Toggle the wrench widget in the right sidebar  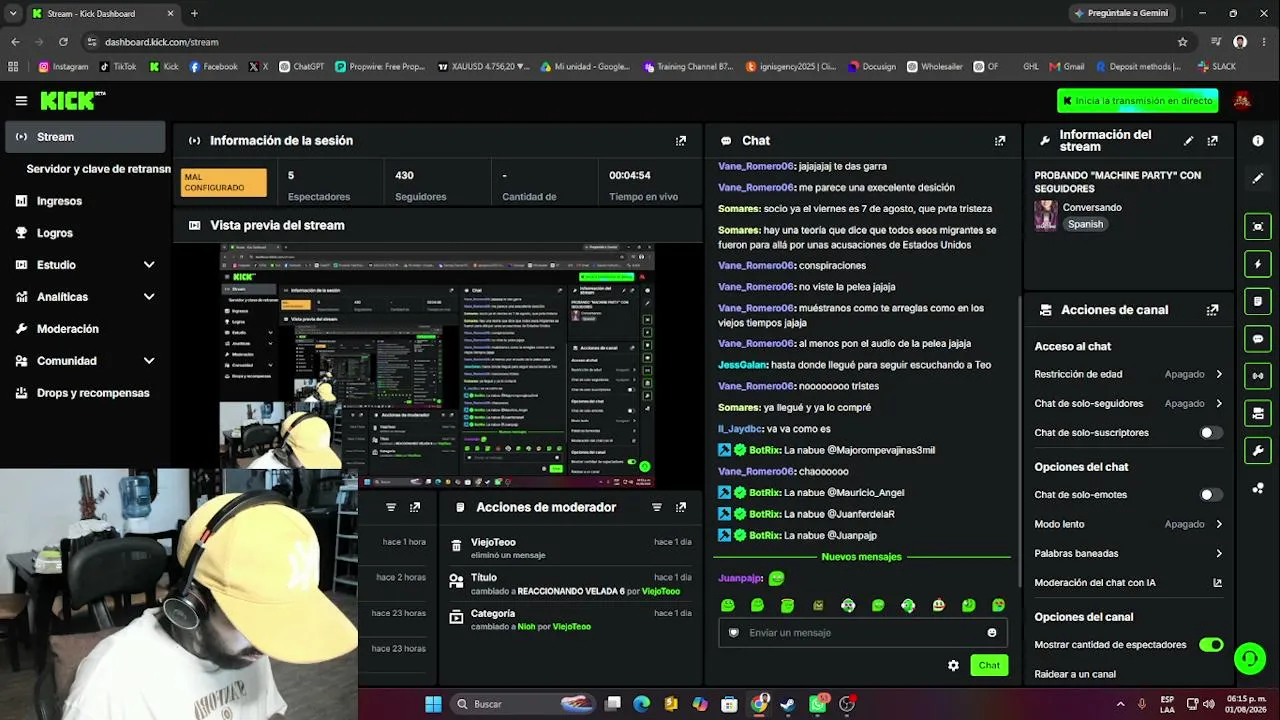[1258, 451]
